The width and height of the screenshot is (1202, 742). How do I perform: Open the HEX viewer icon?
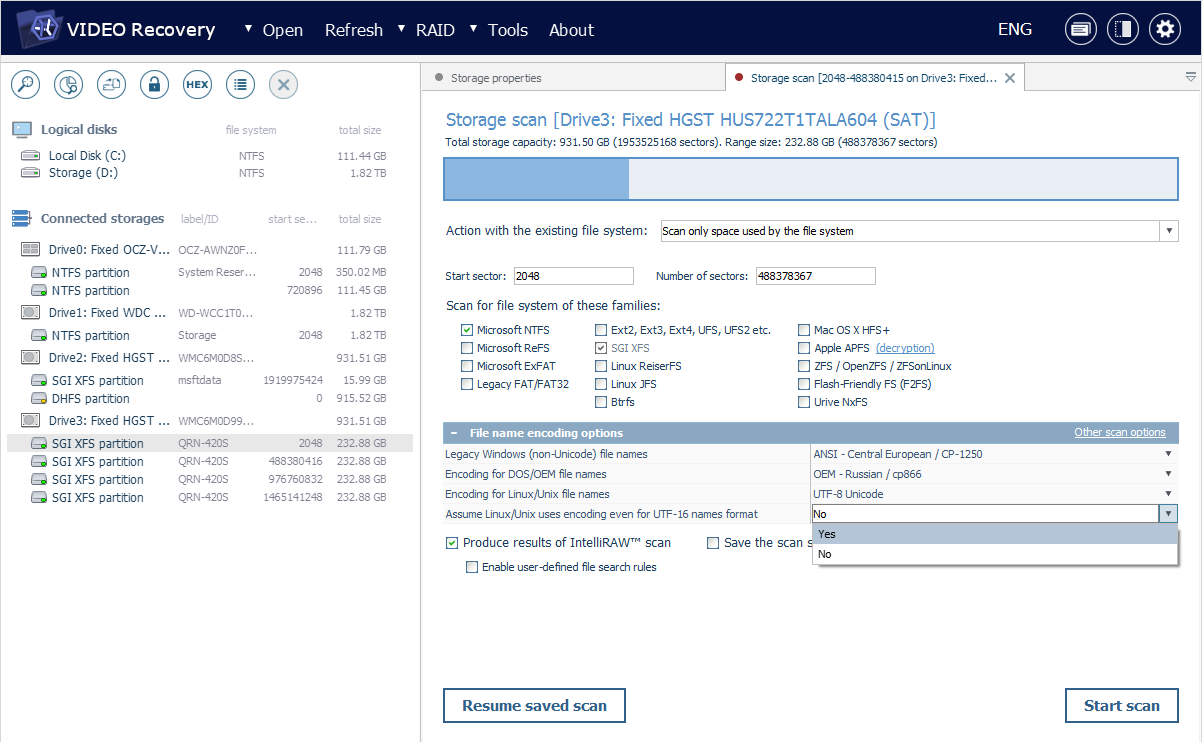(x=197, y=85)
